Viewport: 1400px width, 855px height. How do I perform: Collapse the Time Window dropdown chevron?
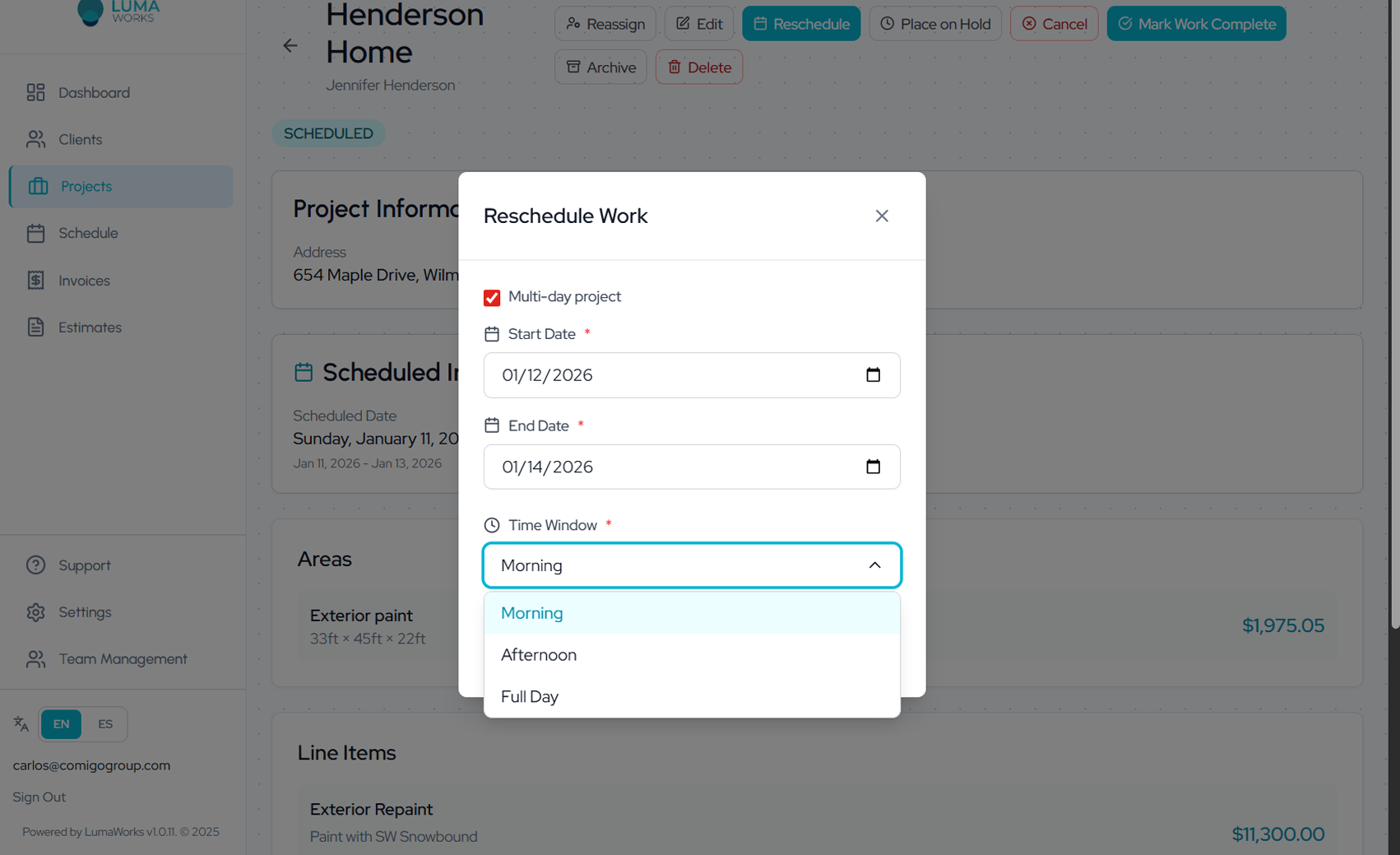coord(874,565)
